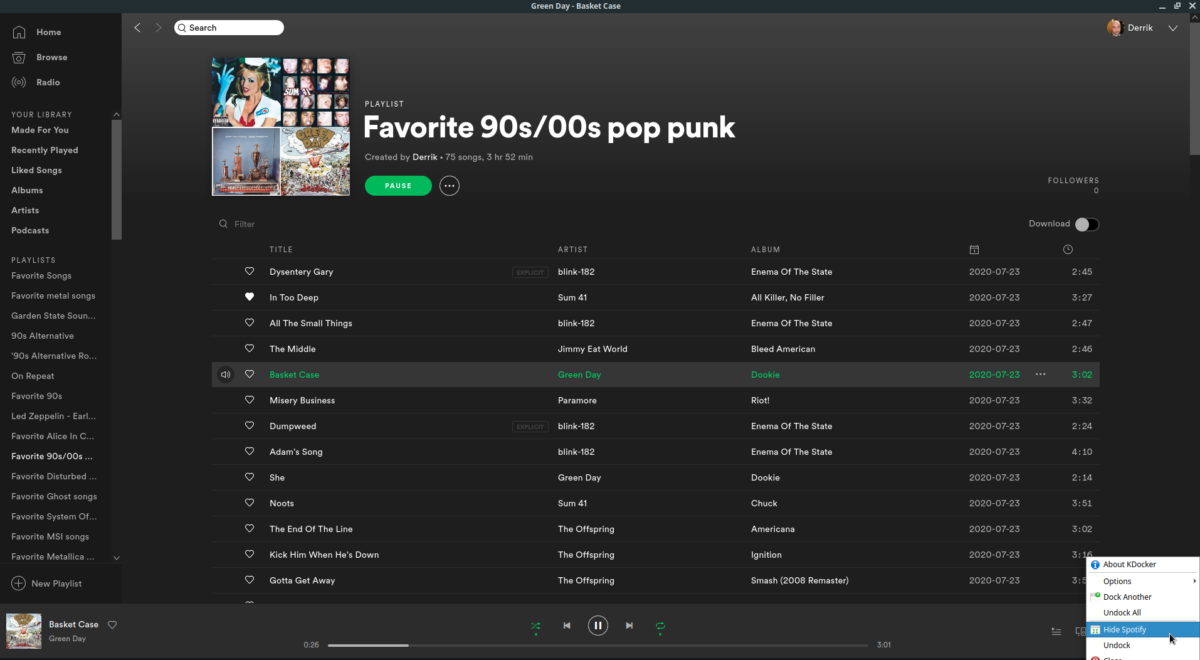
Task: Toggle the playlist Download switch
Action: click(1087, 224)
